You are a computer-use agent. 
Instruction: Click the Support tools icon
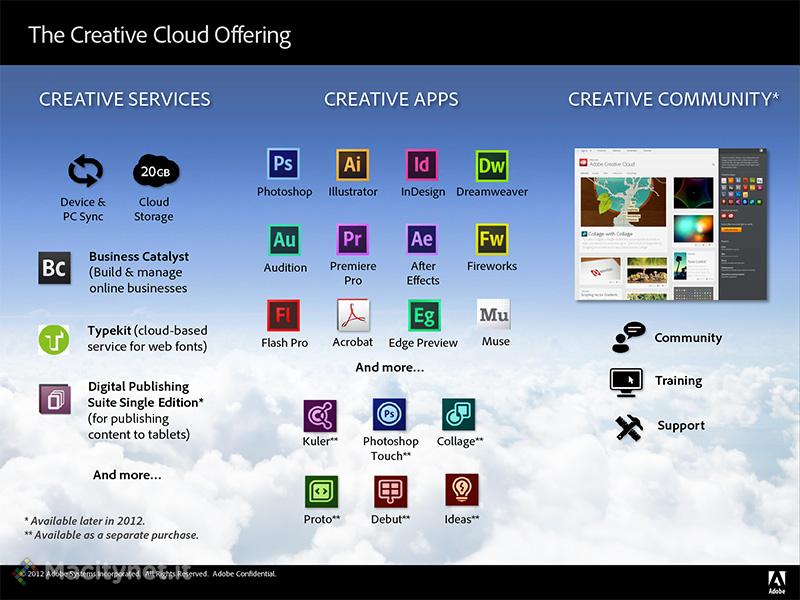click(x=629, y=428)
